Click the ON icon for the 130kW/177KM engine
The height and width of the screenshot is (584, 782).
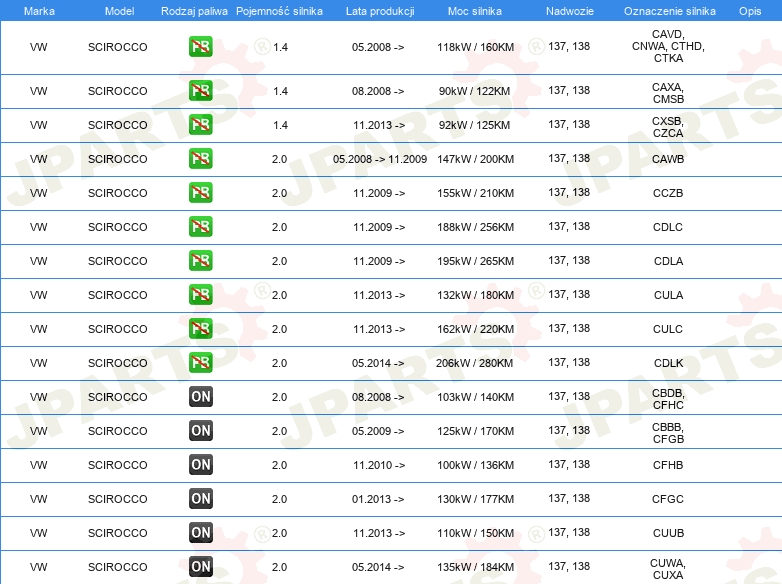point(200,499)
